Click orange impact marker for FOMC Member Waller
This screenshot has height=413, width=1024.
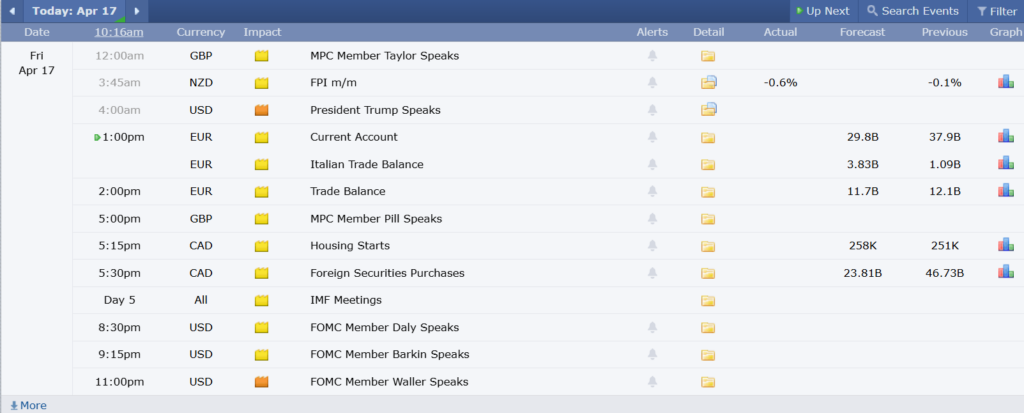(x=262, y=381)
